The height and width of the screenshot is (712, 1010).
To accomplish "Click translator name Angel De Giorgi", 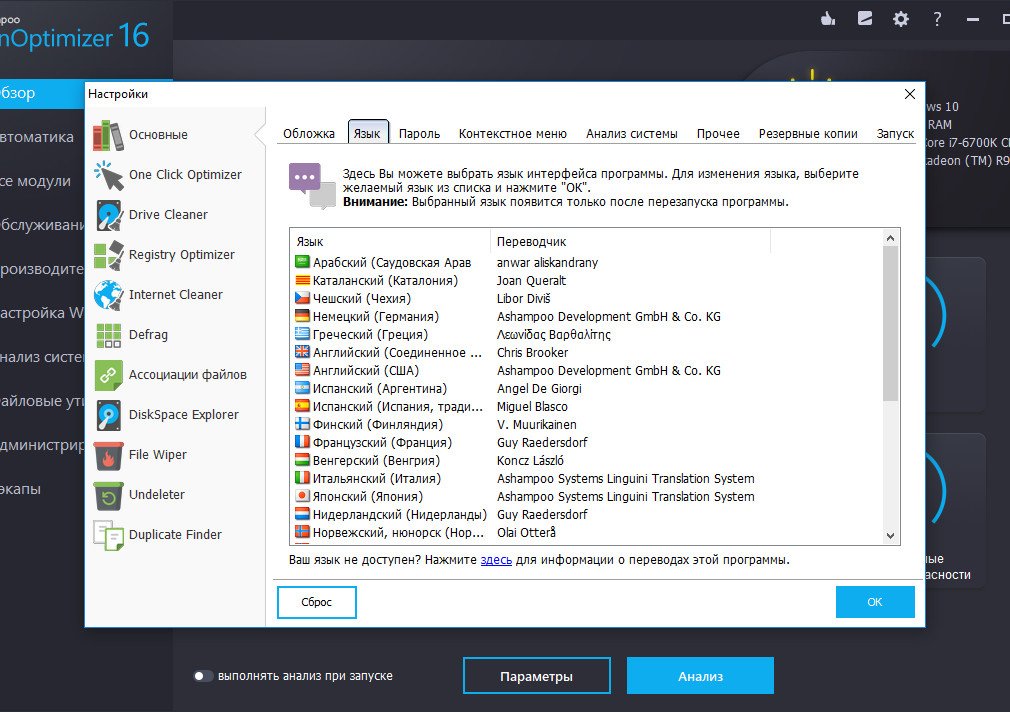I will click(539, 389).
